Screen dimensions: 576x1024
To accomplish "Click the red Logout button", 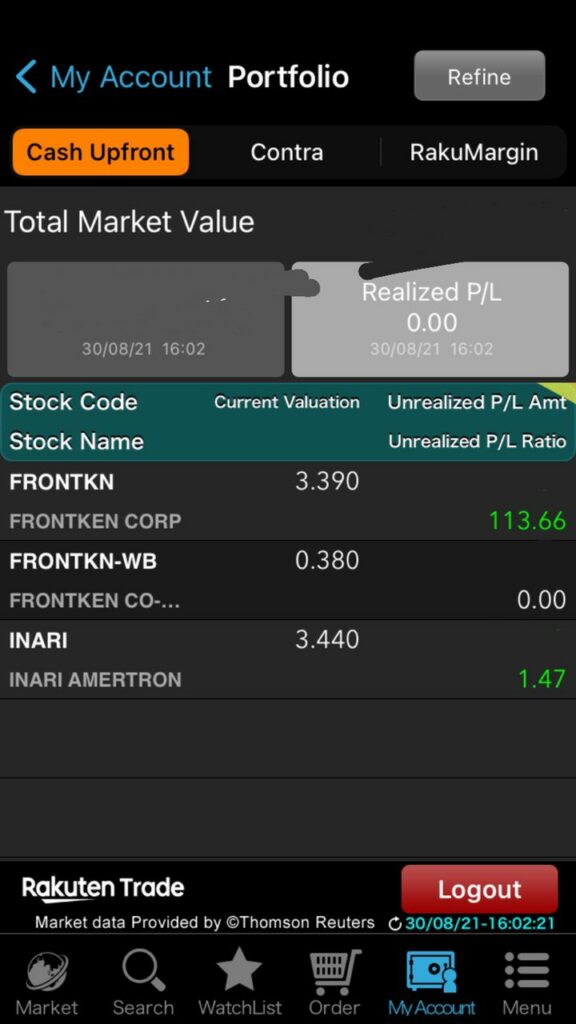I will coord(479,889).
